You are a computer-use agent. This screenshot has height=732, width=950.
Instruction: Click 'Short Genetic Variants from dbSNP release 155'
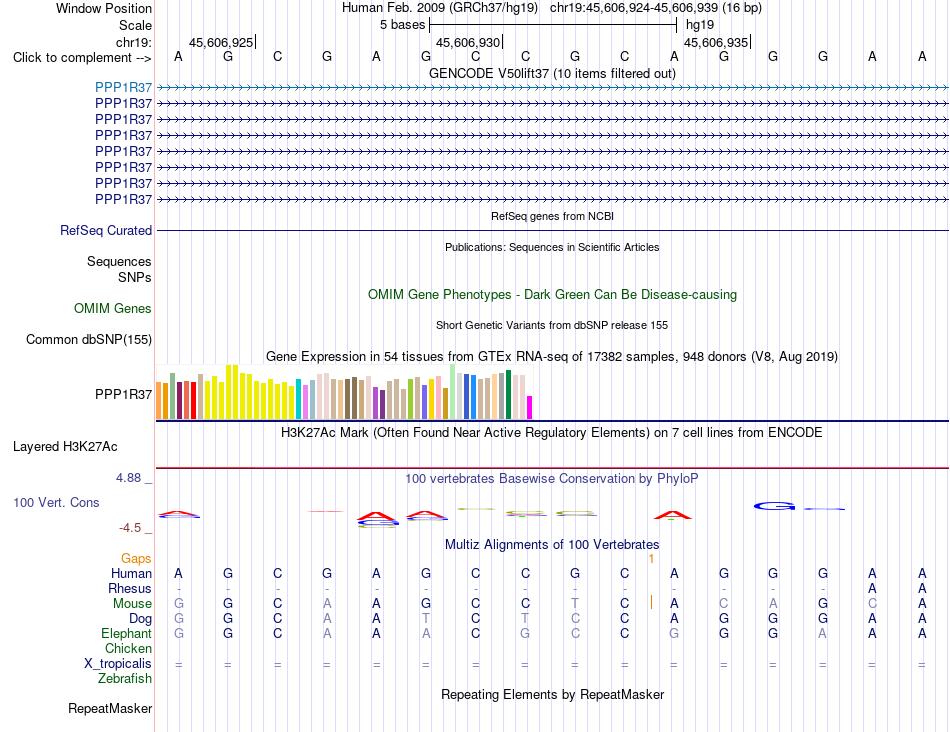552,325
